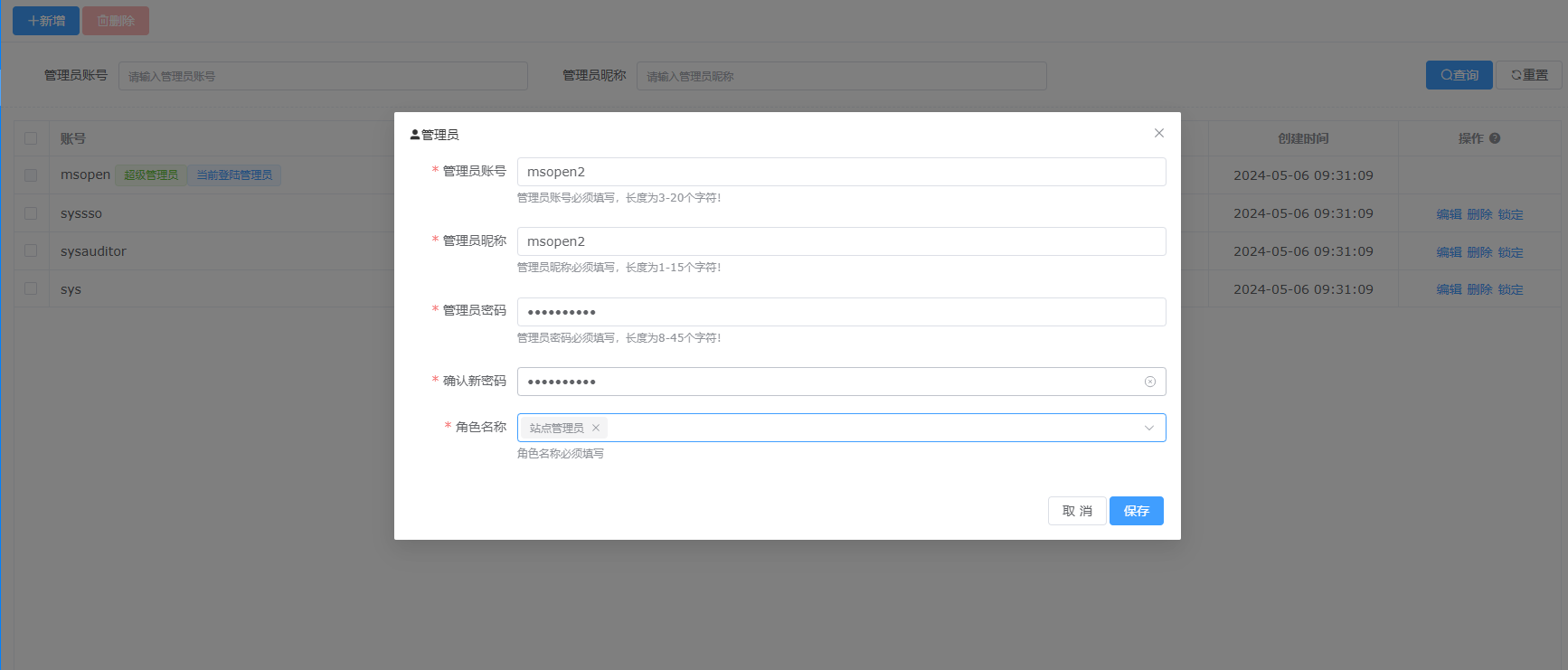The height and width of the screenshot is (670, 1568).
Task: Tick the checkbox for sys row
Action: coord(31,288)
